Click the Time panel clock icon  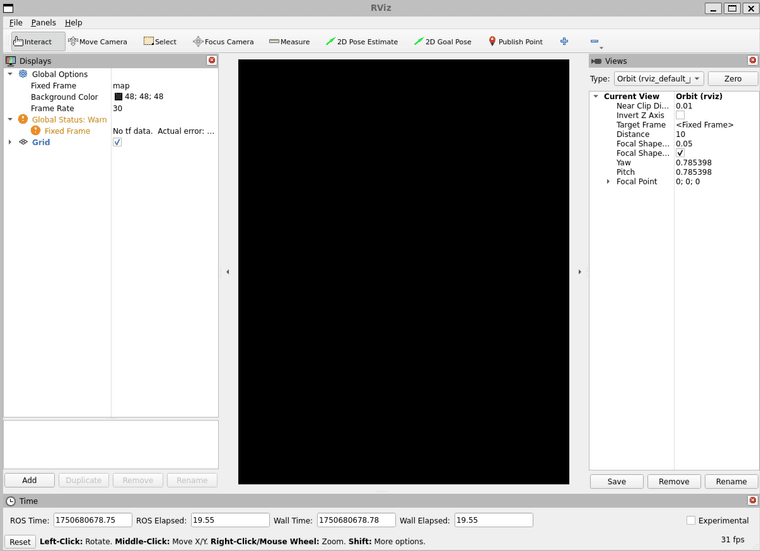[x=11, y=501]
